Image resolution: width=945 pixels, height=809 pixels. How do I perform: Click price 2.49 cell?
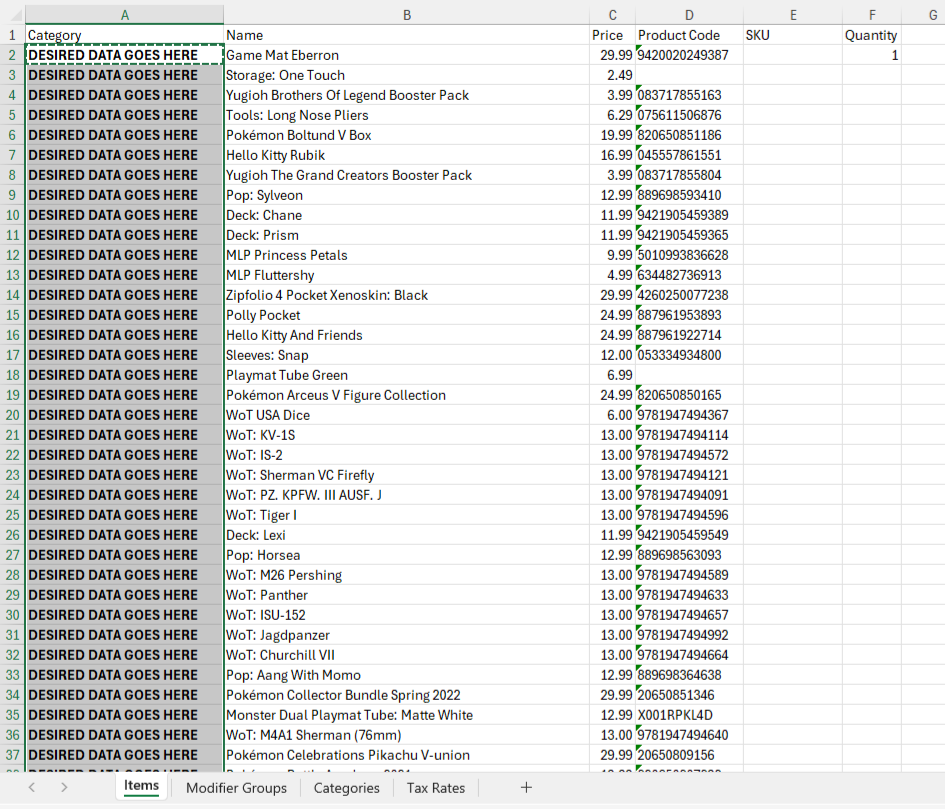click(x=612, y=75)
